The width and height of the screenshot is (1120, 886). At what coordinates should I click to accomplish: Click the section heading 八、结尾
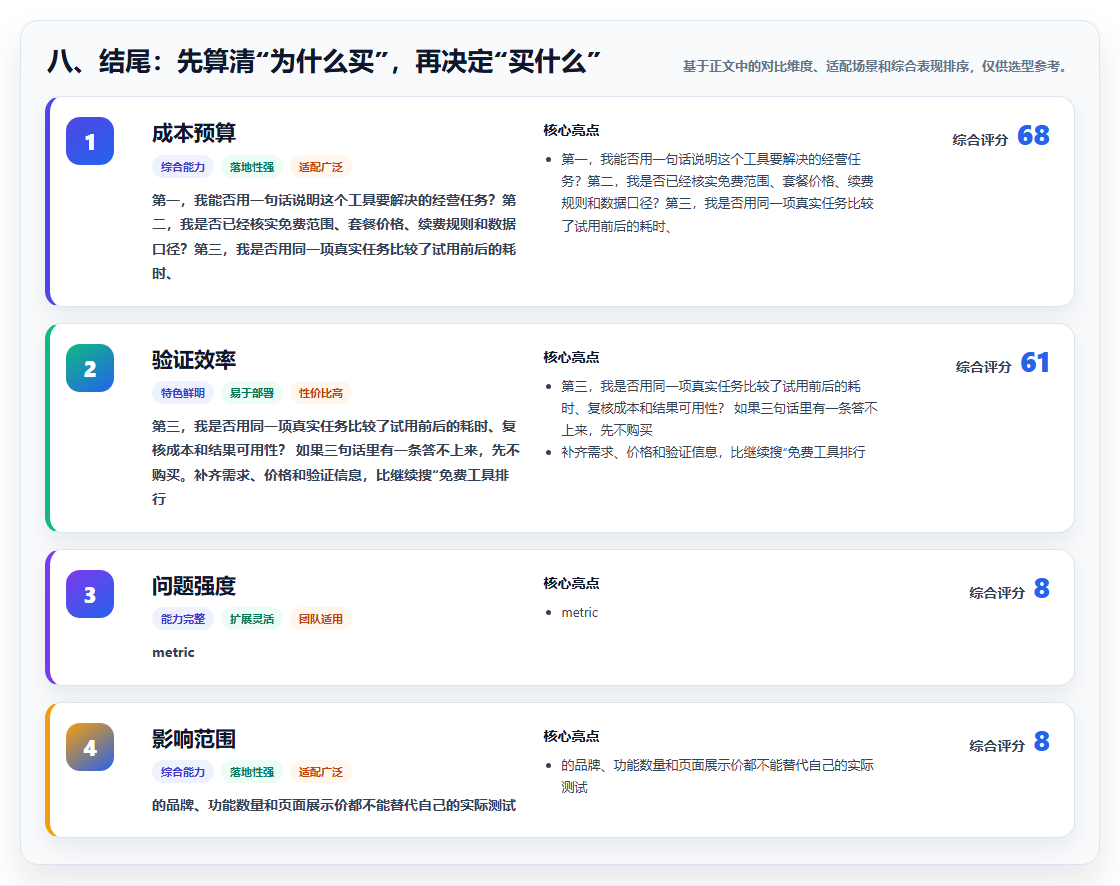point(323,61)
